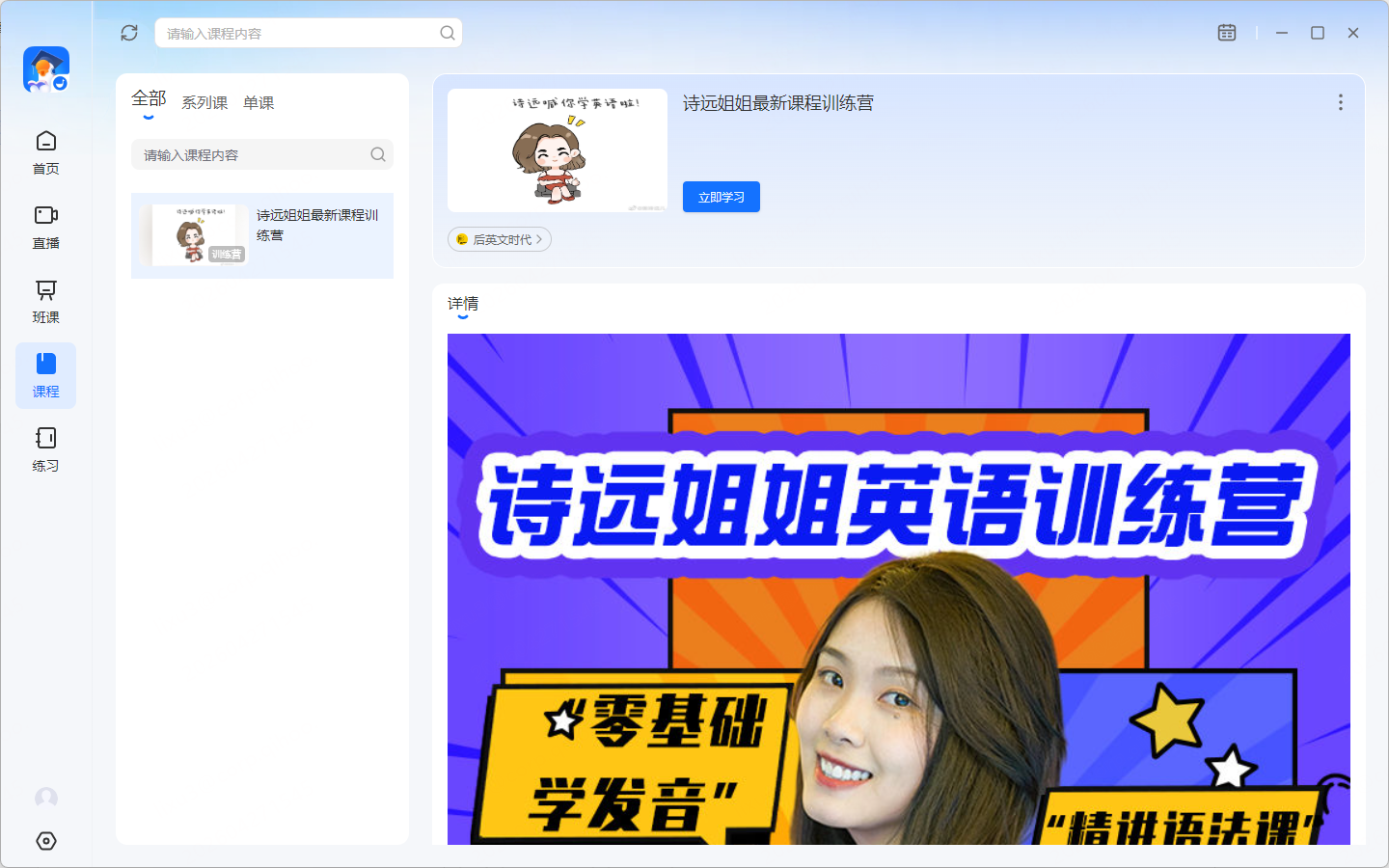Open the three-dot more options menu
Image resolution: width=1389 pixels, height=868 pixels.
tap(1340, 102)
